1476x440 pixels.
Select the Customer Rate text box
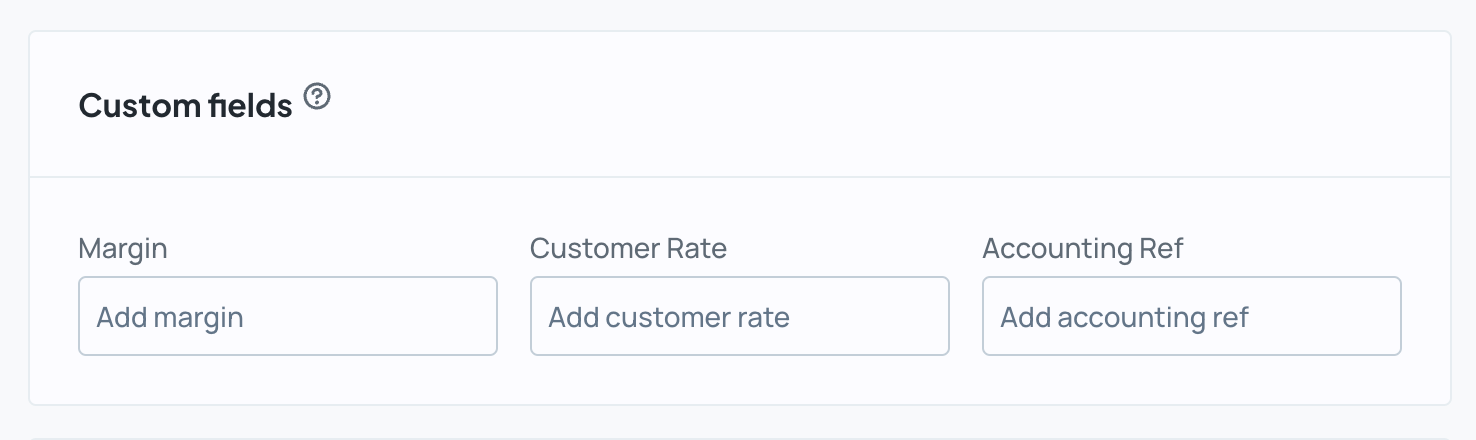(x=739, y=316)
